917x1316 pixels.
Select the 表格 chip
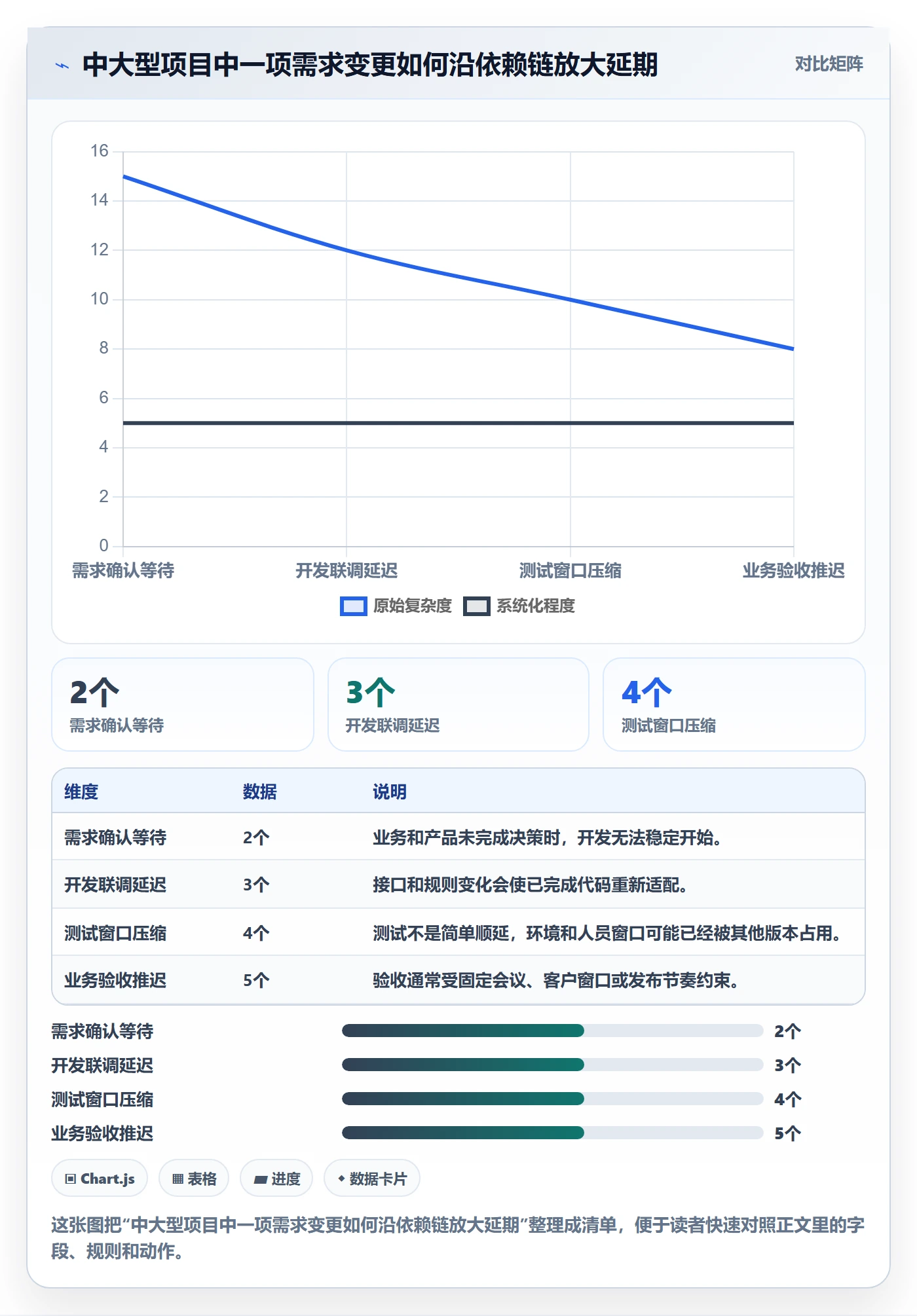click(x=194, y=1179)
